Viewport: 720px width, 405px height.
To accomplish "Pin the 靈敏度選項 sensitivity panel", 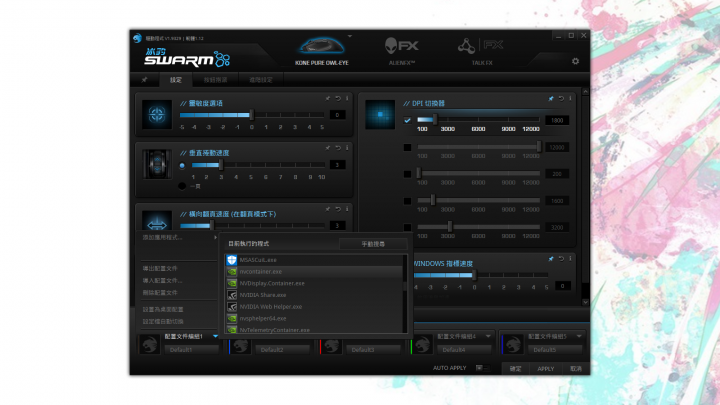I will click(327, 98).
